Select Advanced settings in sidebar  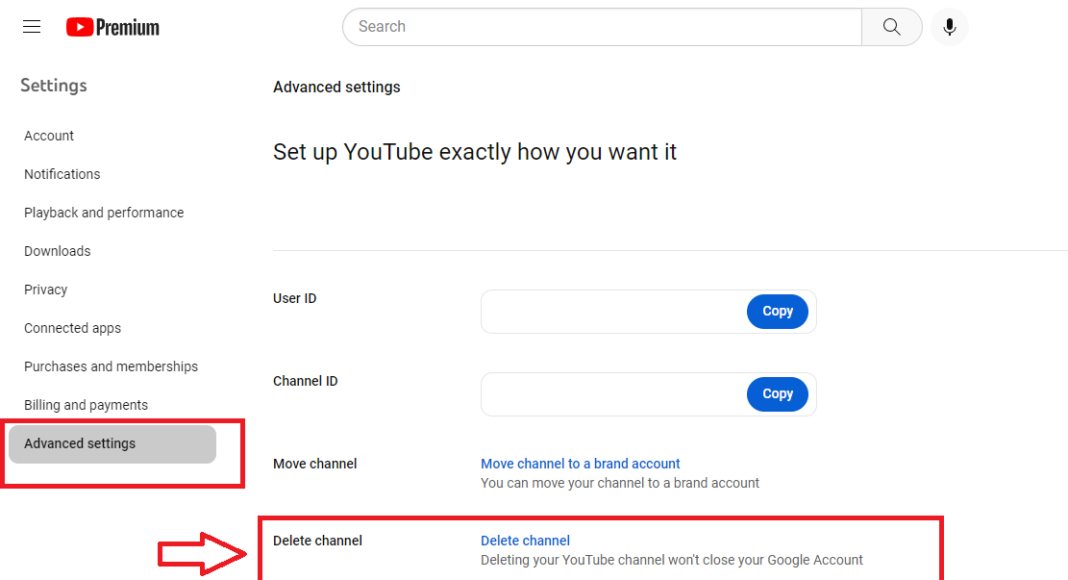point(80,443)
